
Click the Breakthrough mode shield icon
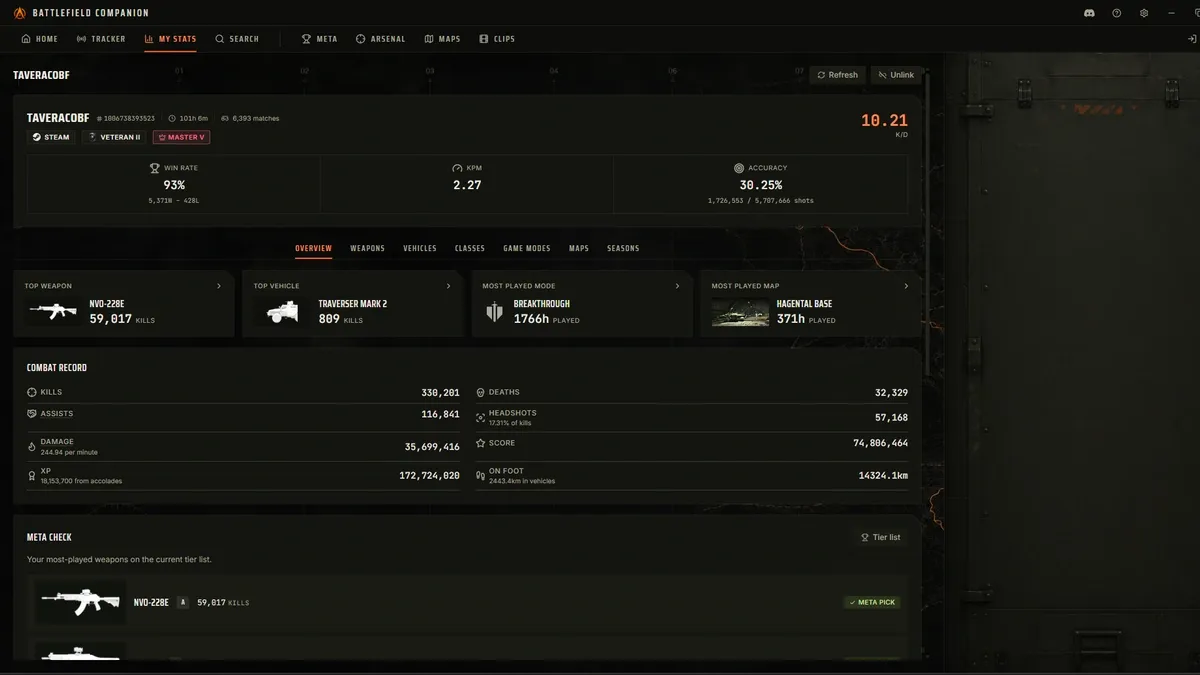494,312
